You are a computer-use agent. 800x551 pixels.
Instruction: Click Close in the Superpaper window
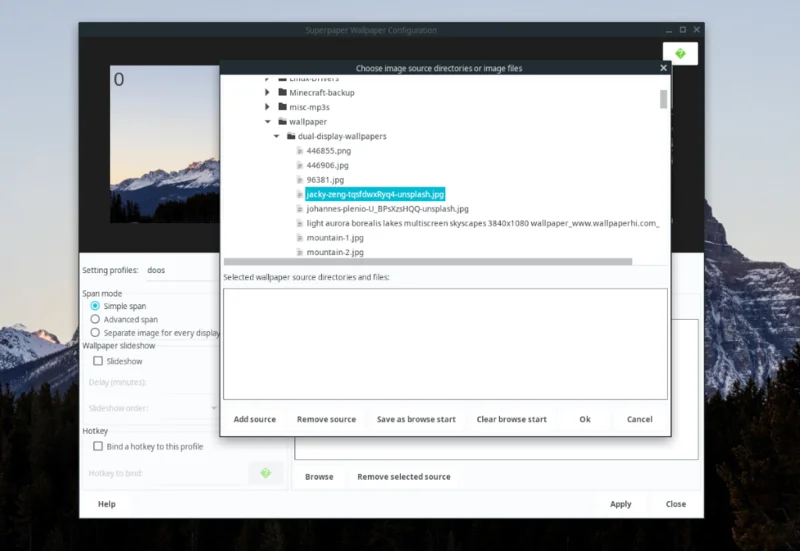tap(676, 504)
